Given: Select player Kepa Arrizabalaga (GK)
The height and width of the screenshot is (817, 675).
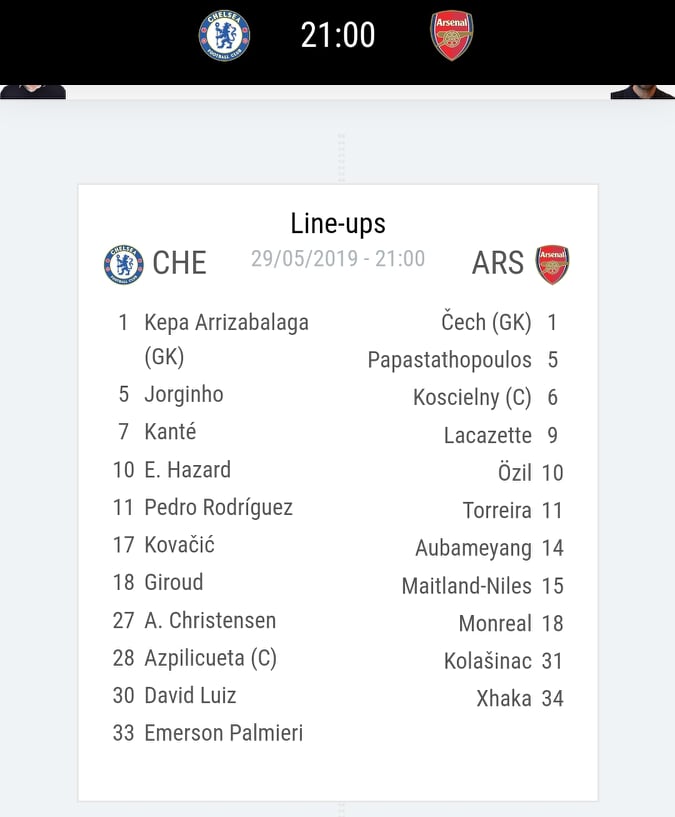Looking at the screenshot, I should (226, 340).
